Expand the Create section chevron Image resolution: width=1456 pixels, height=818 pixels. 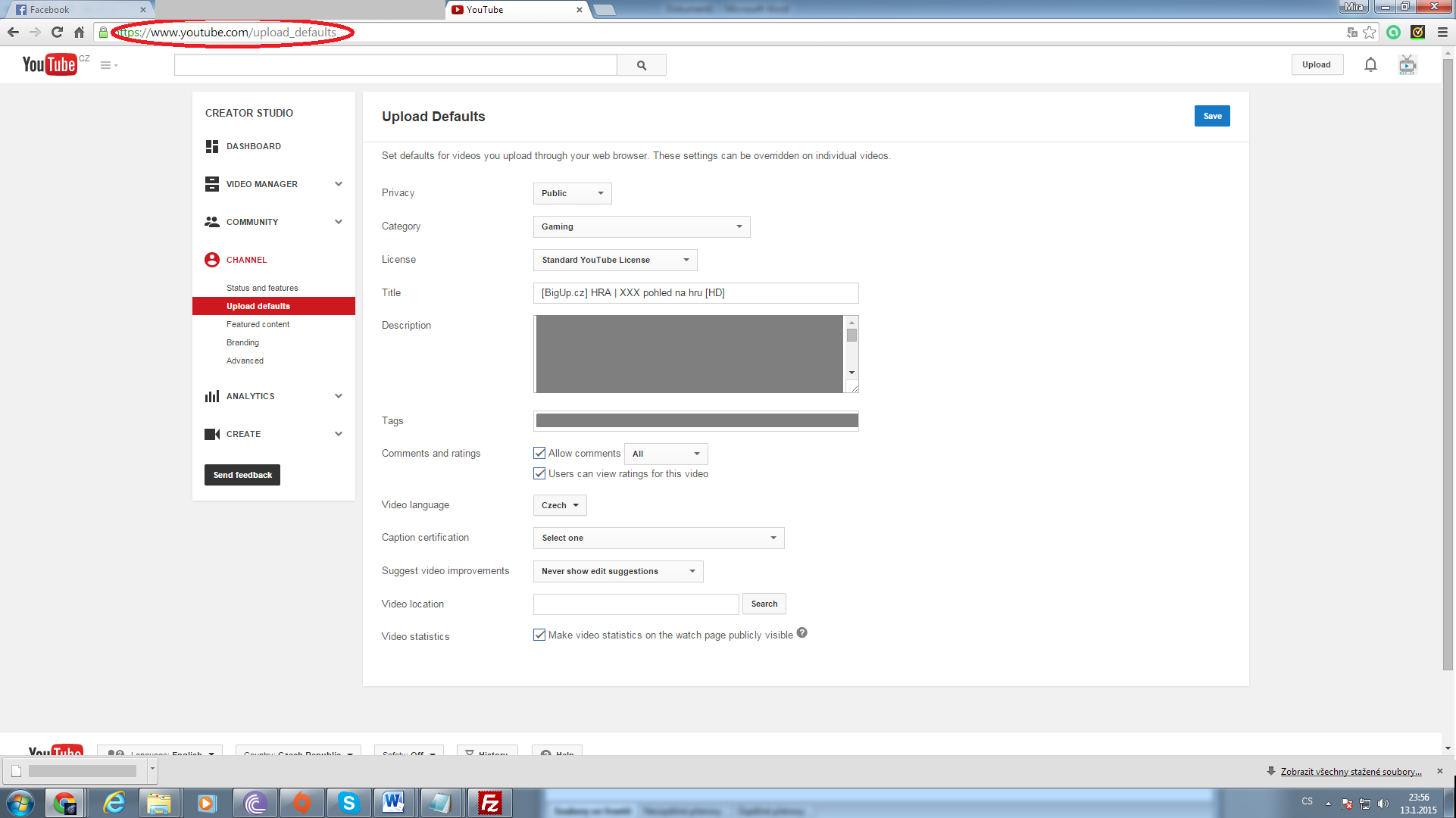coord(339,434)
